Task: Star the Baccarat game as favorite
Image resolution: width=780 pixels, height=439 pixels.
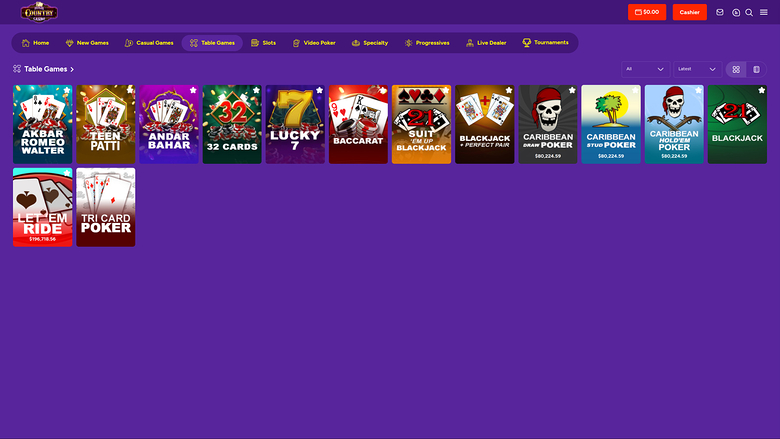Action: pyautogui.click(x=382, y=90)
